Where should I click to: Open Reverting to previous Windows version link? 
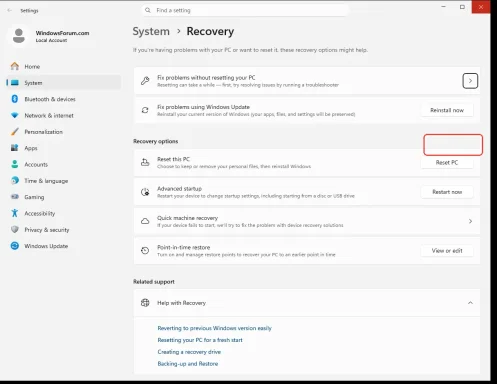[x=214, y=328]
